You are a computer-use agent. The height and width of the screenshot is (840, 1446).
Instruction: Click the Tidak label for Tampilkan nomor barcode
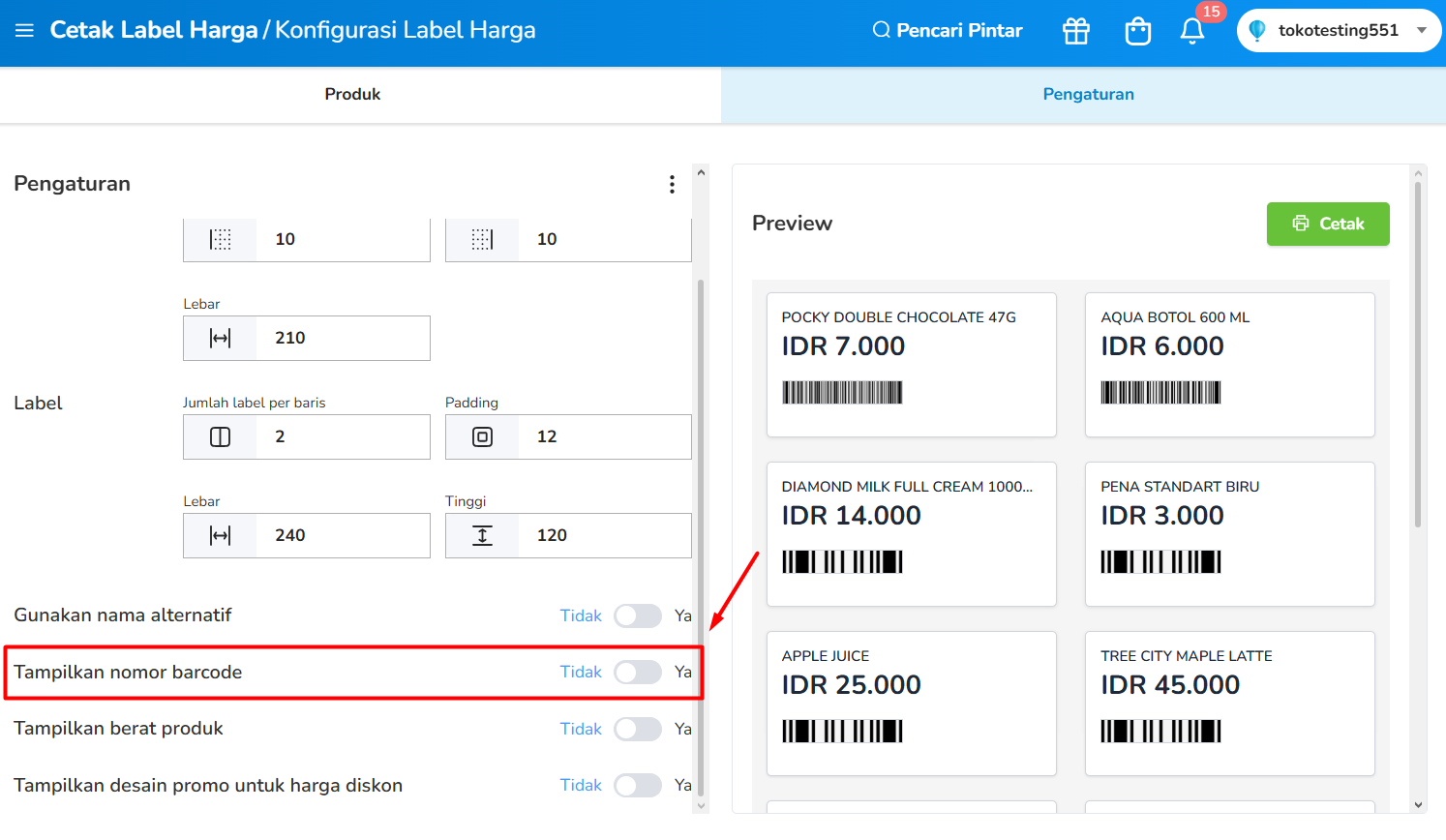click(581, 672)
